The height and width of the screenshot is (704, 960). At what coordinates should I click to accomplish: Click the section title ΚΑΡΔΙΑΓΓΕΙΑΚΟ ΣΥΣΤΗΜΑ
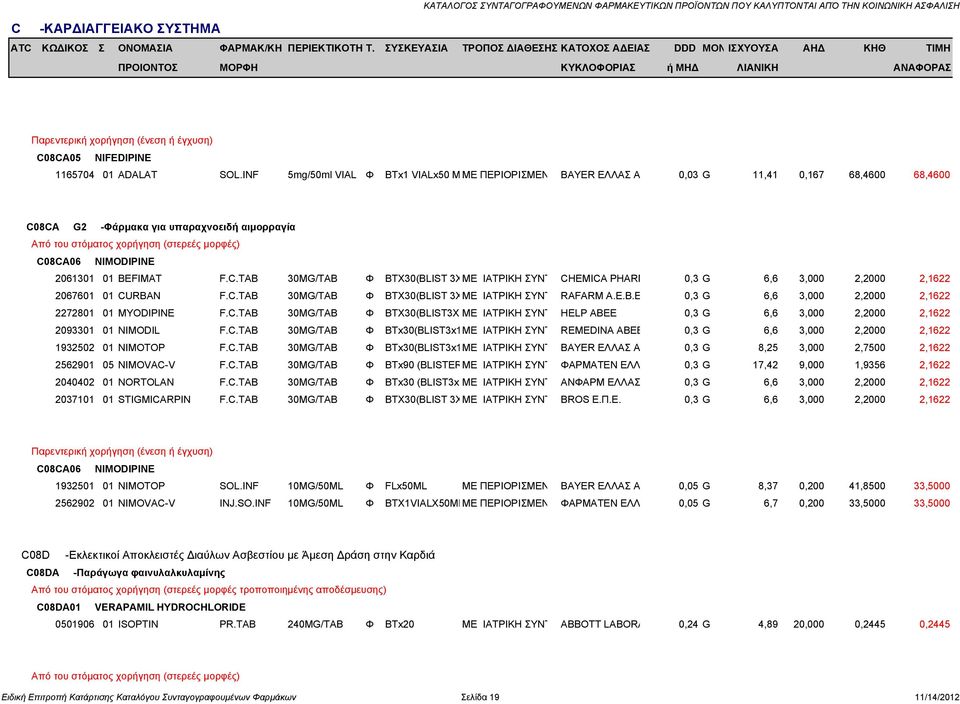(x=129, y=28)
